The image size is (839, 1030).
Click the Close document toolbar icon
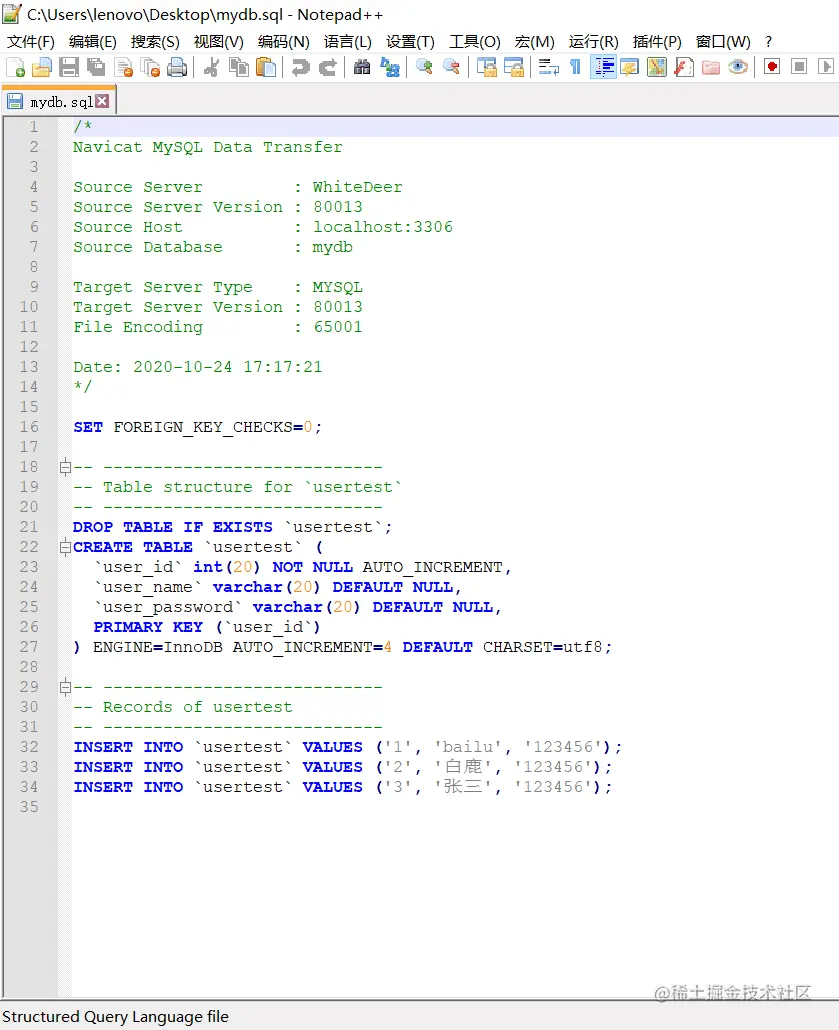[124, 67]
